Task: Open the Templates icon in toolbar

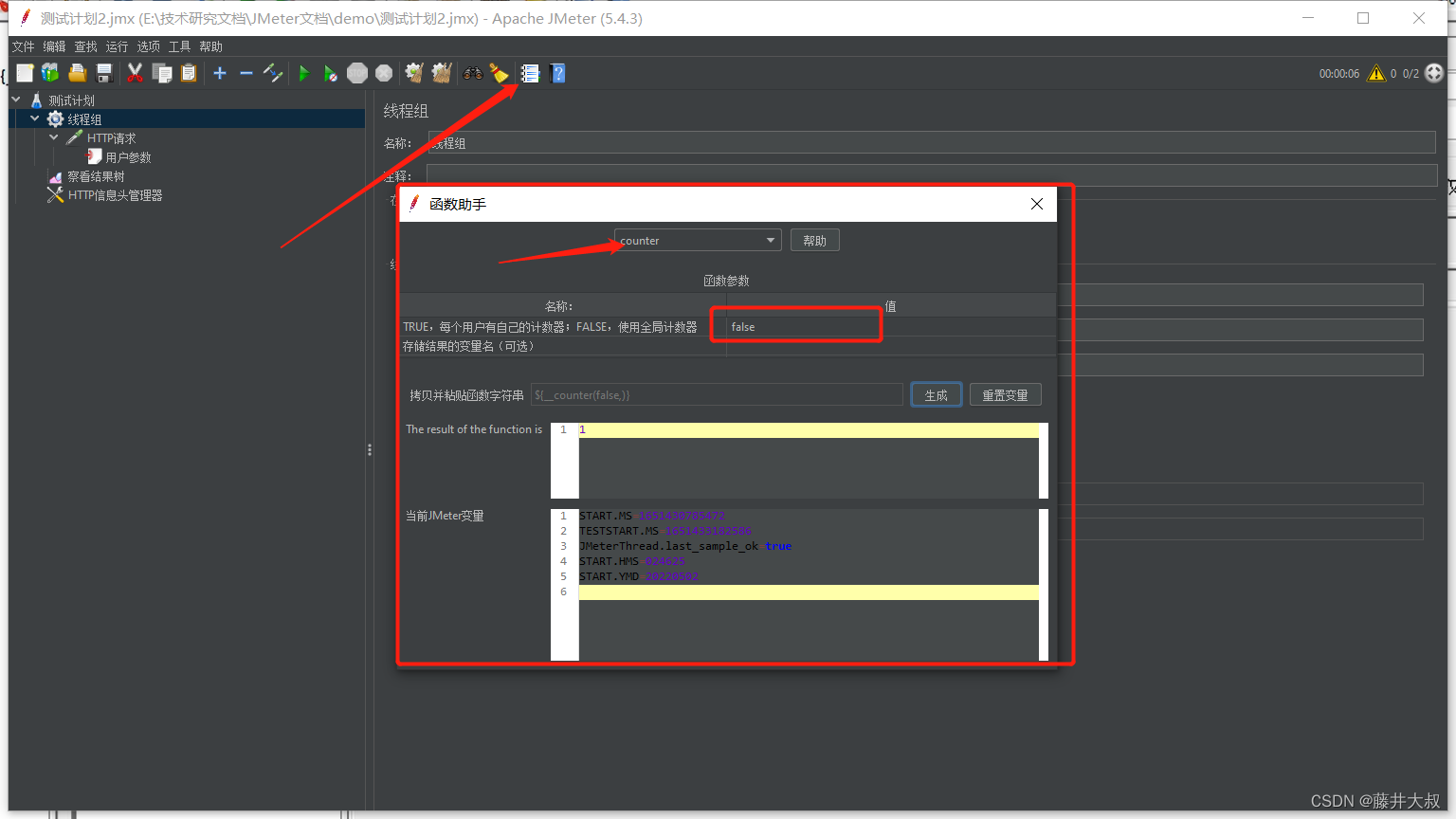Action: coord(50,73)
